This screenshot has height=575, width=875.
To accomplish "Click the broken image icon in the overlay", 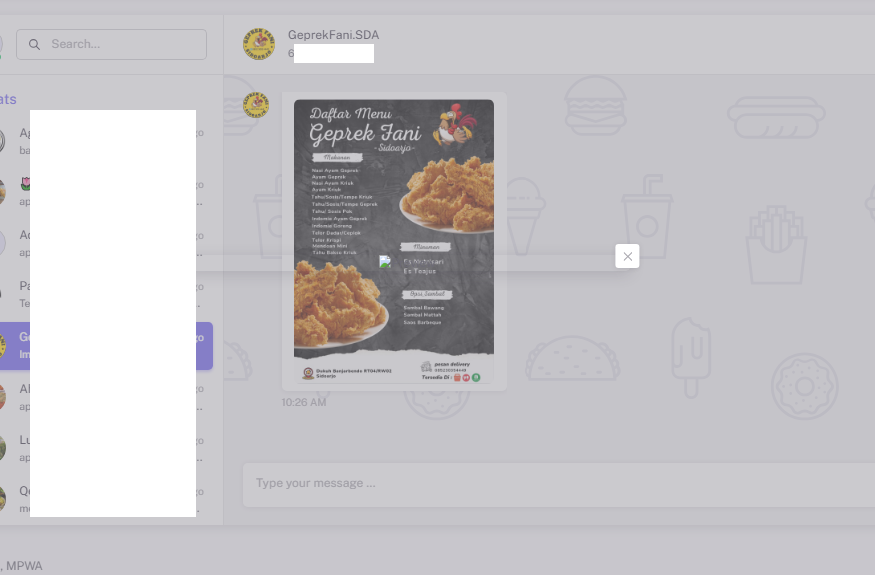I will pyautogui.click(x=385, y=261).
